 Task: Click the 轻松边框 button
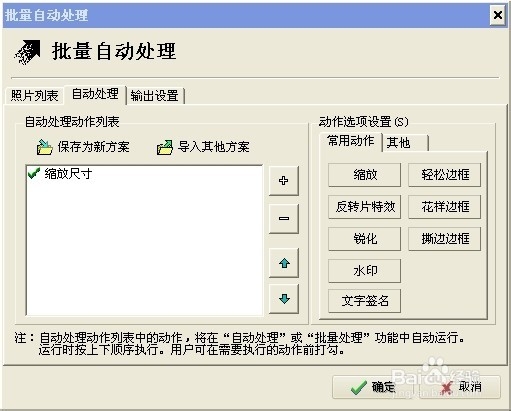tap(445, 175)
